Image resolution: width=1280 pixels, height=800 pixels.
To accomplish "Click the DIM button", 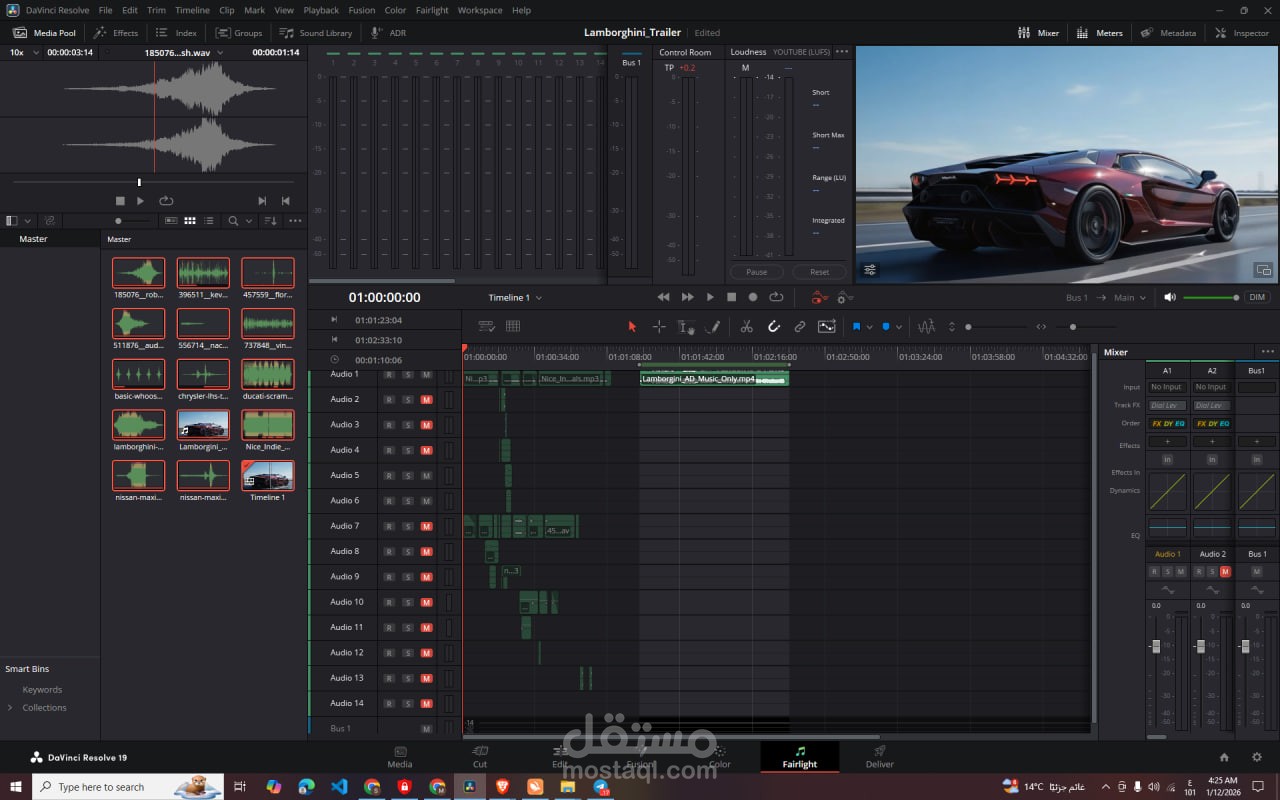I will click(x=1257, y=298).
